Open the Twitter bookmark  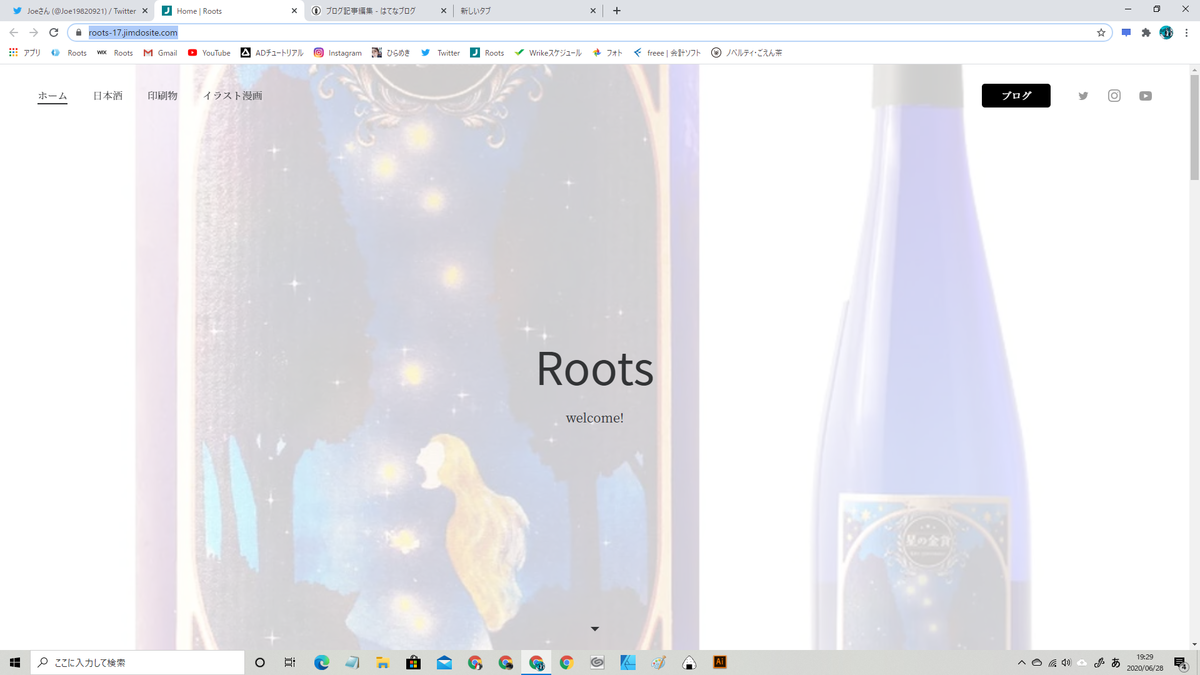coord(440,53)
